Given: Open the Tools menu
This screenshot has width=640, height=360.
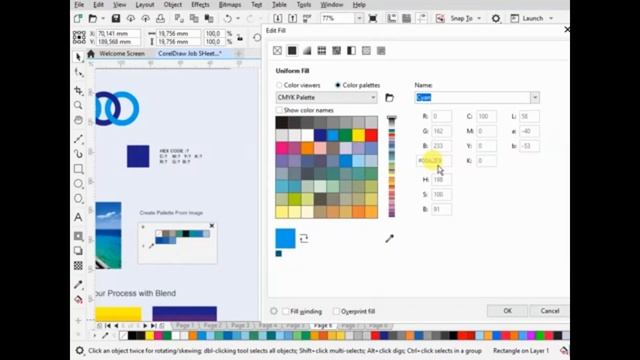Looking at the screenshot, I should 304,5.
